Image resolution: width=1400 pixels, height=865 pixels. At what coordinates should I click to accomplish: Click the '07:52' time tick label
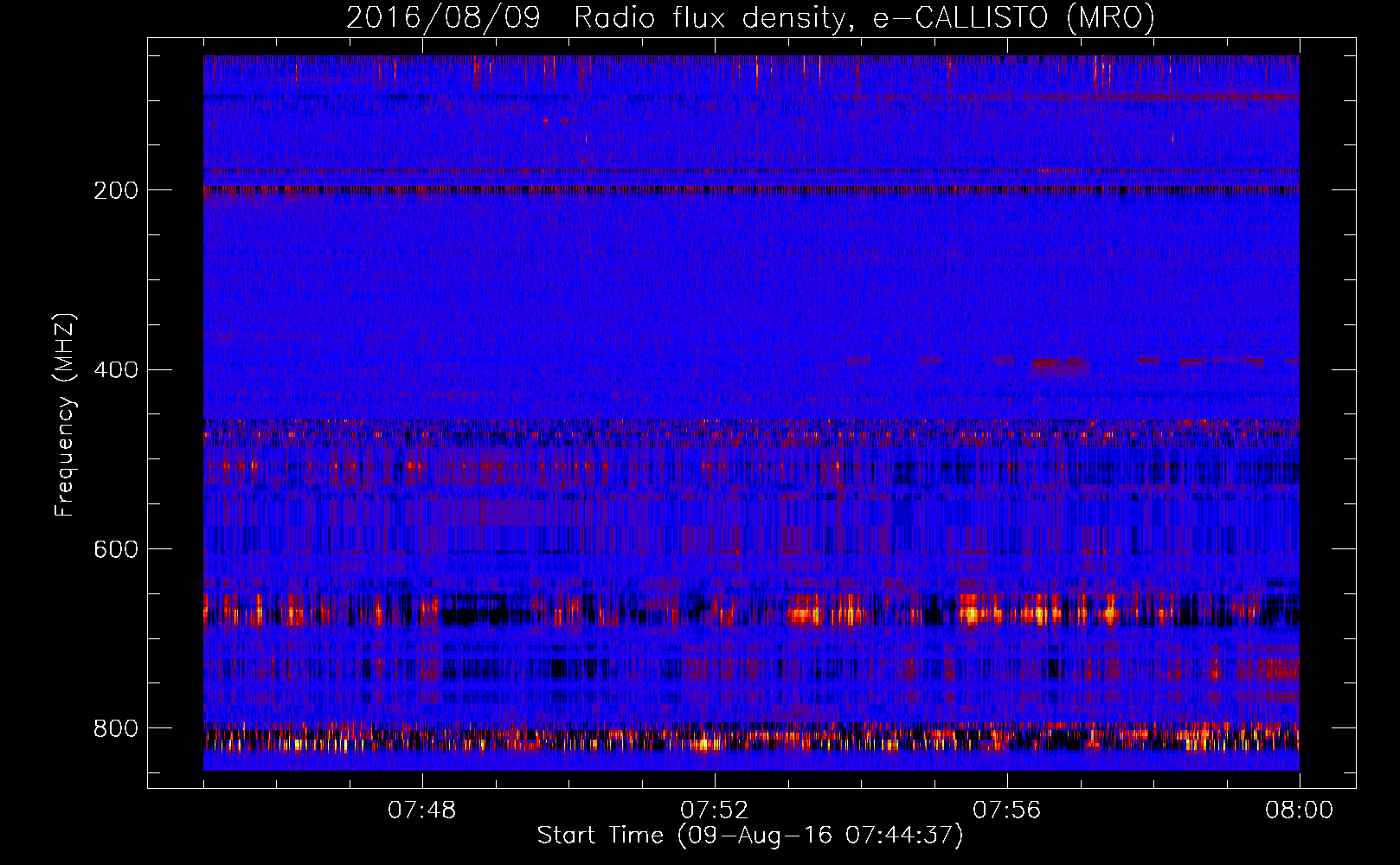coord(715,811)
